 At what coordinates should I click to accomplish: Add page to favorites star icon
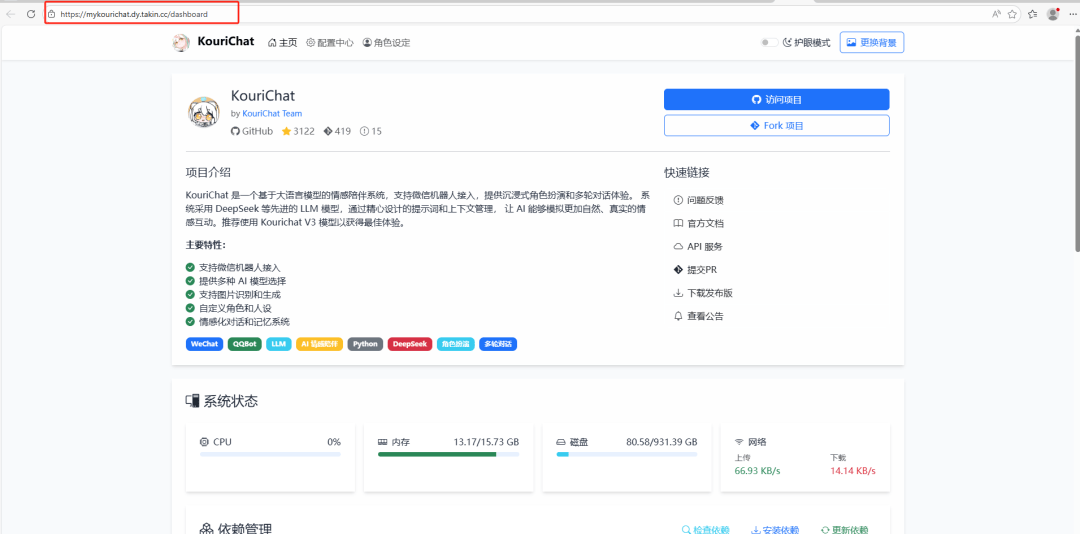(x=1012, y=14)
